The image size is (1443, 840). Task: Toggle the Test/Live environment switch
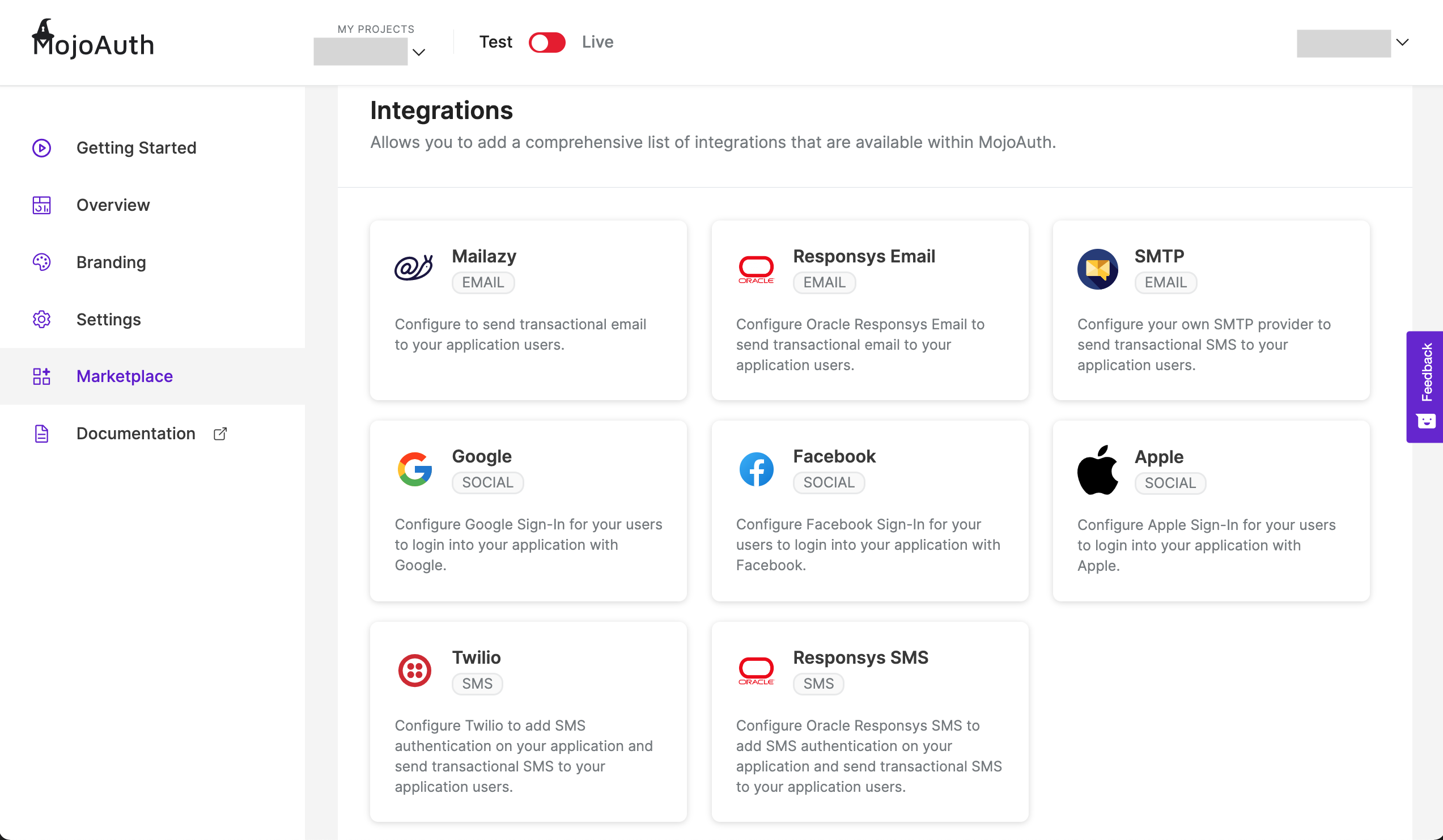[x=547, y=43]
